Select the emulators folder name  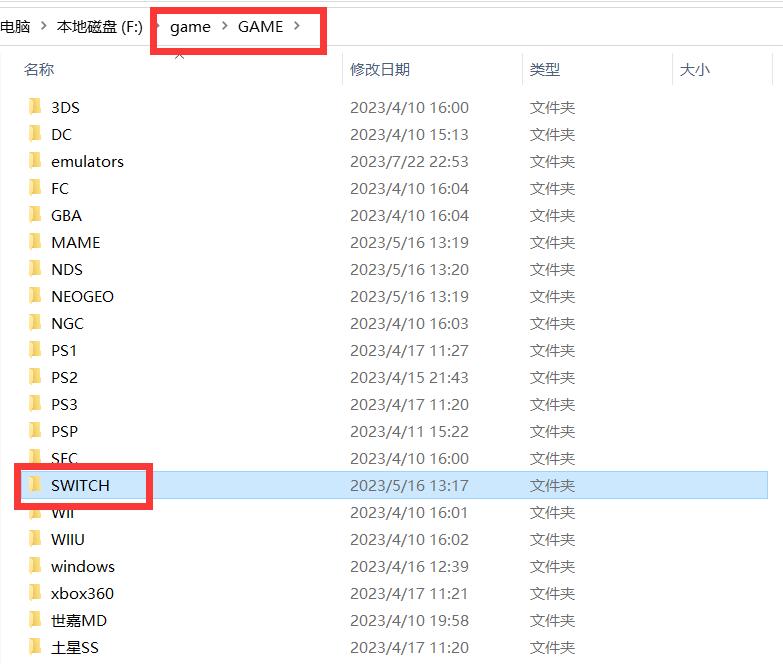[87, 161]
